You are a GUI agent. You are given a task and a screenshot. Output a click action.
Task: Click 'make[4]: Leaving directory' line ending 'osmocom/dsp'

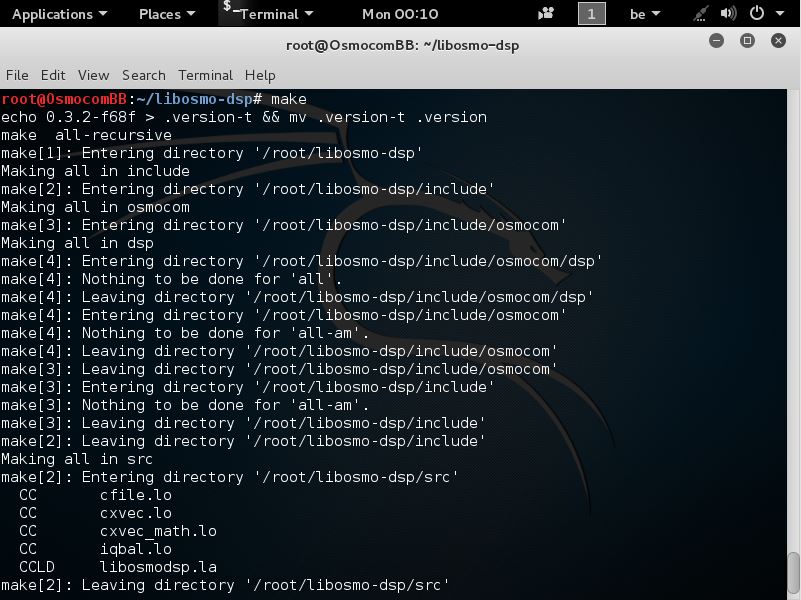[x=297, y=297]
